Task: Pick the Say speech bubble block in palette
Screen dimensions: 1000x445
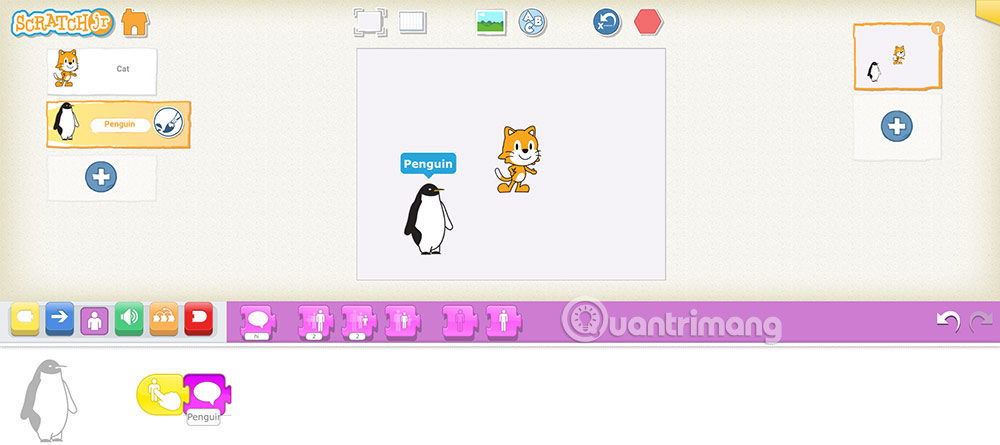Action: click(258, 322)
